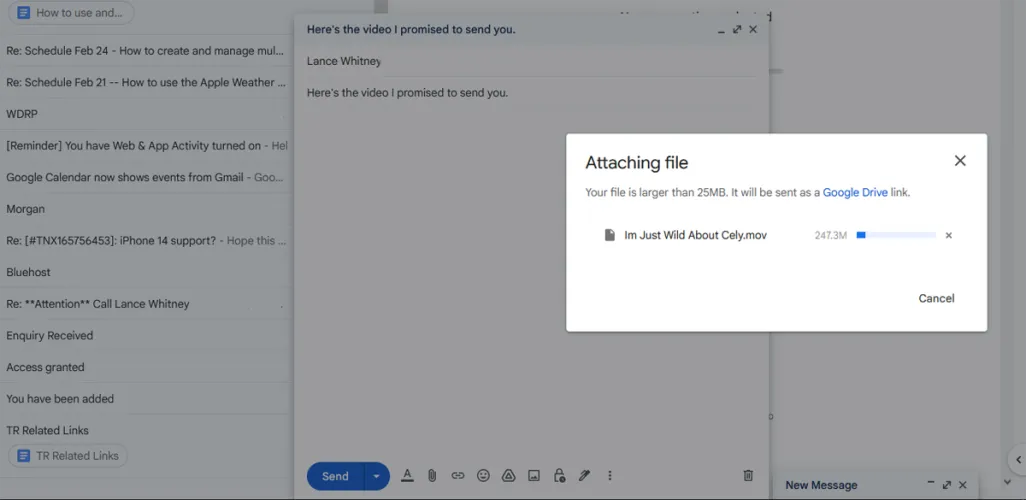Open the Google Drive link

tap(855, 192)
